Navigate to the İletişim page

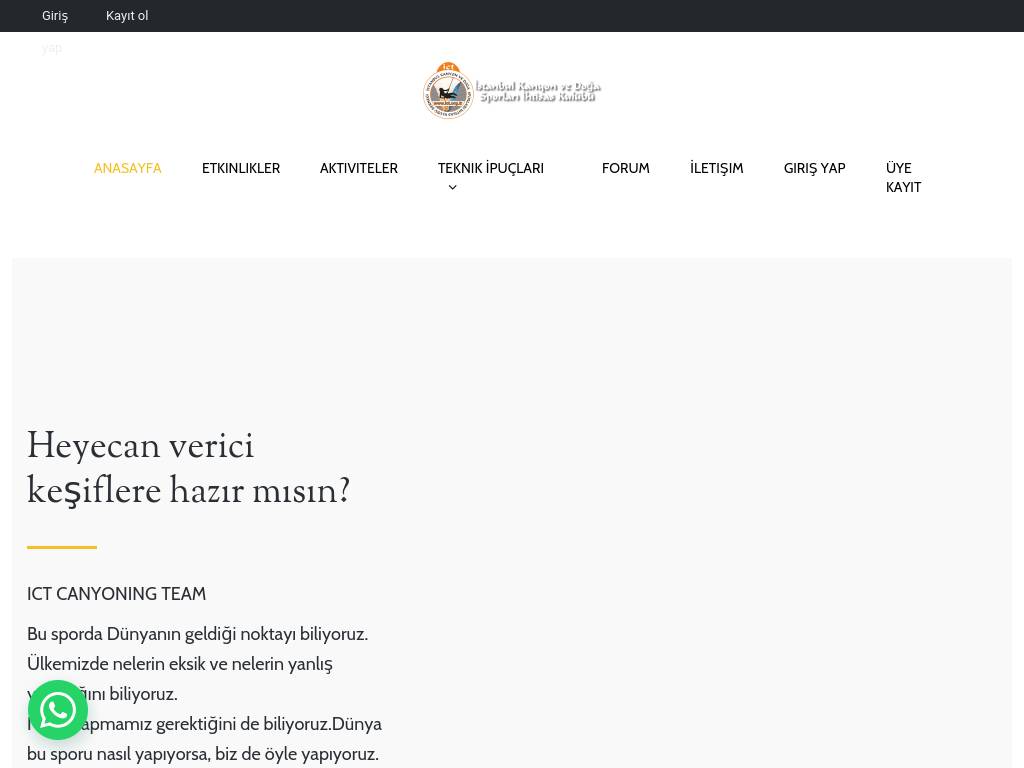[x=716, y=168]
